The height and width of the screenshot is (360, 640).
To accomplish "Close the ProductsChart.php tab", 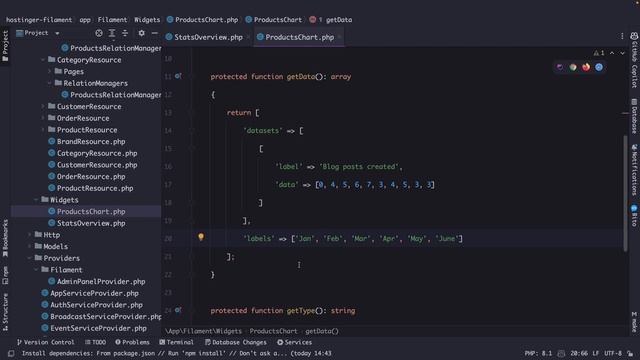I will click(340, 37).
